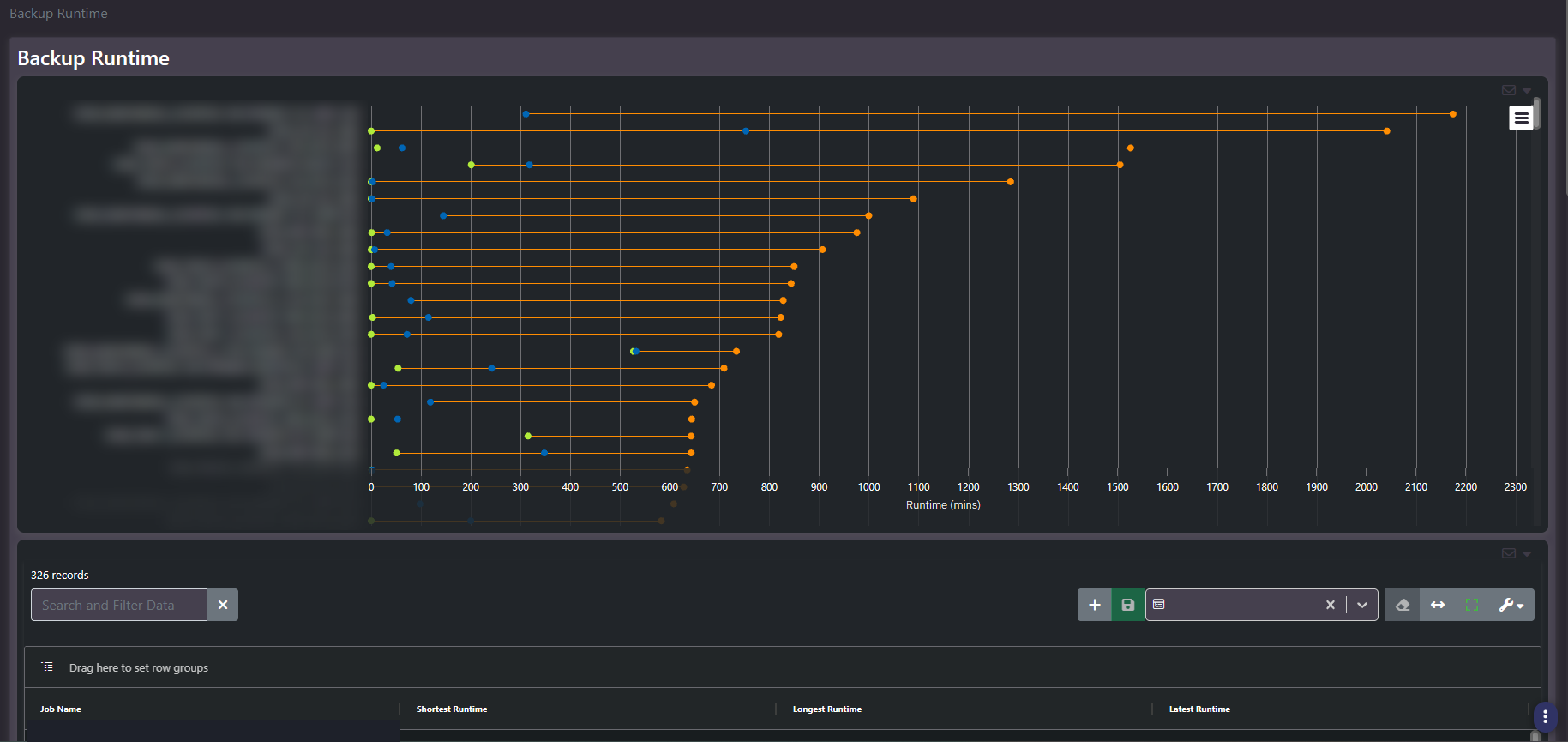Save the current grid view
Viewport: 1568px width, 742px height.
pos(1128,605)
